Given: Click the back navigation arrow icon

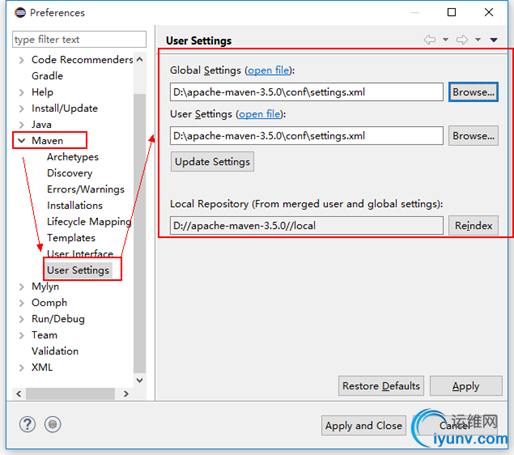Looking at the screenshot, I should [x=430, y=40].
